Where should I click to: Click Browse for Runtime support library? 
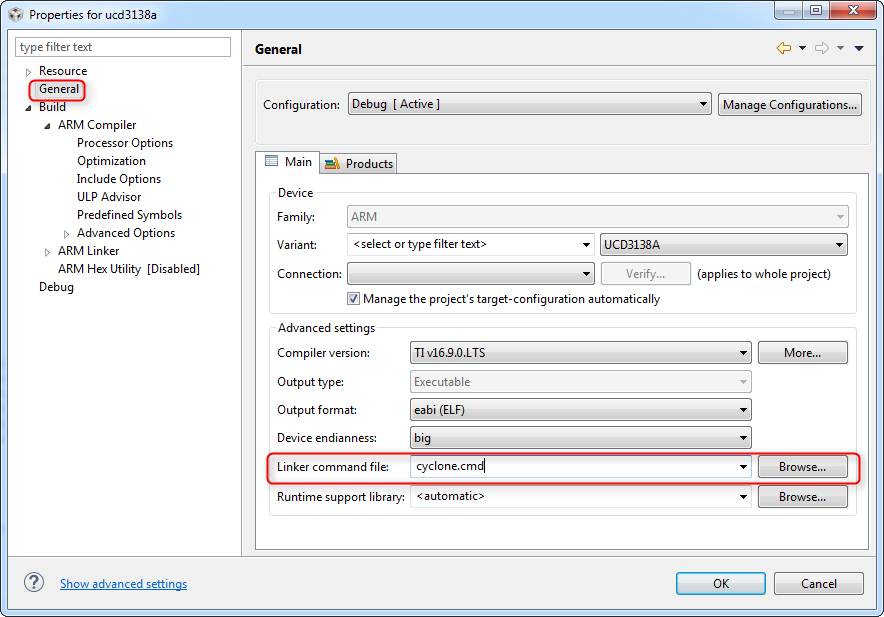click(802, 497)
